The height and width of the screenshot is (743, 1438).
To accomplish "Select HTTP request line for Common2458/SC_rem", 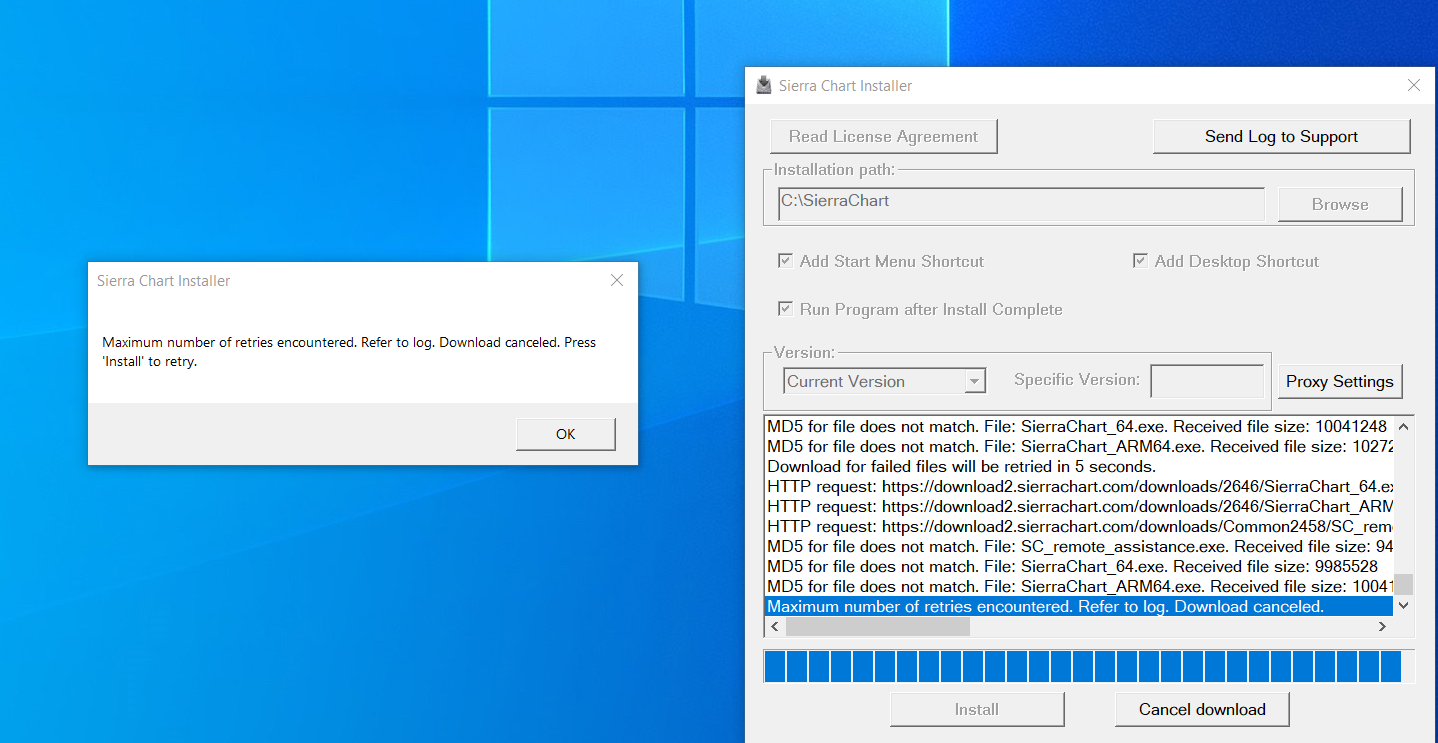I will [1079, 527].
